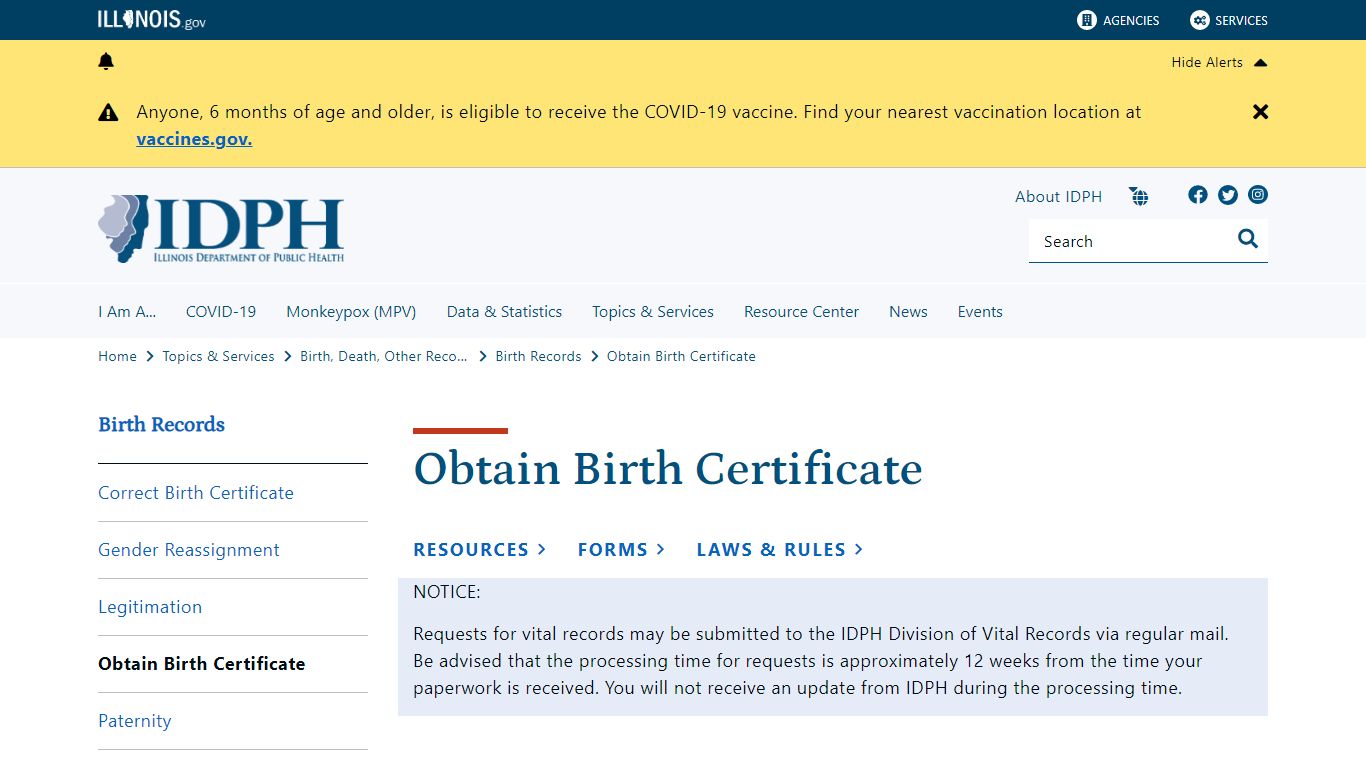Dismiss the COVID-19 vaccine alert

pyautogui.click(x=1260, y=112)
